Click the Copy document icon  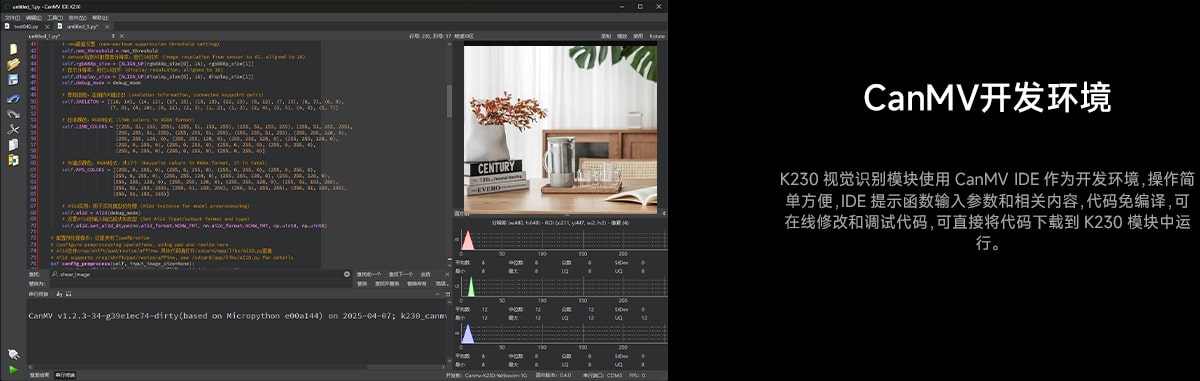pos(13,146)
